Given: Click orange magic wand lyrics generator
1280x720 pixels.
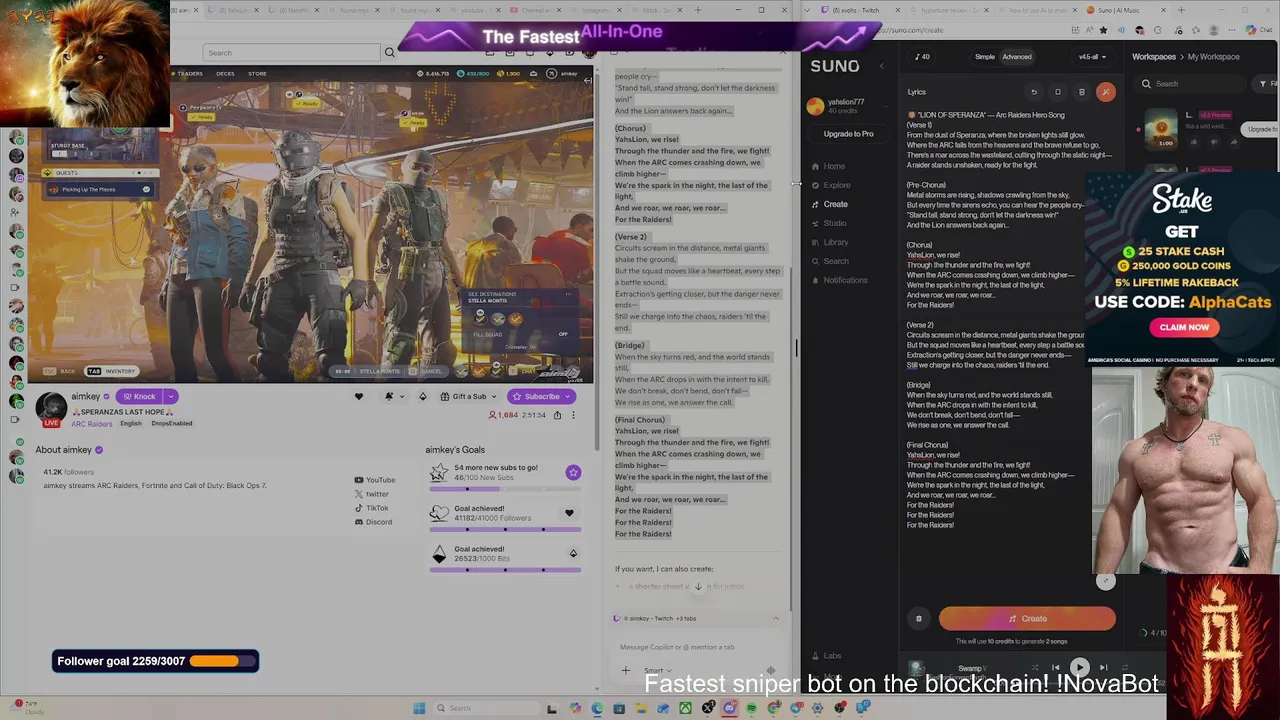Looking at the screenshot, I should tap(1105, 92).
